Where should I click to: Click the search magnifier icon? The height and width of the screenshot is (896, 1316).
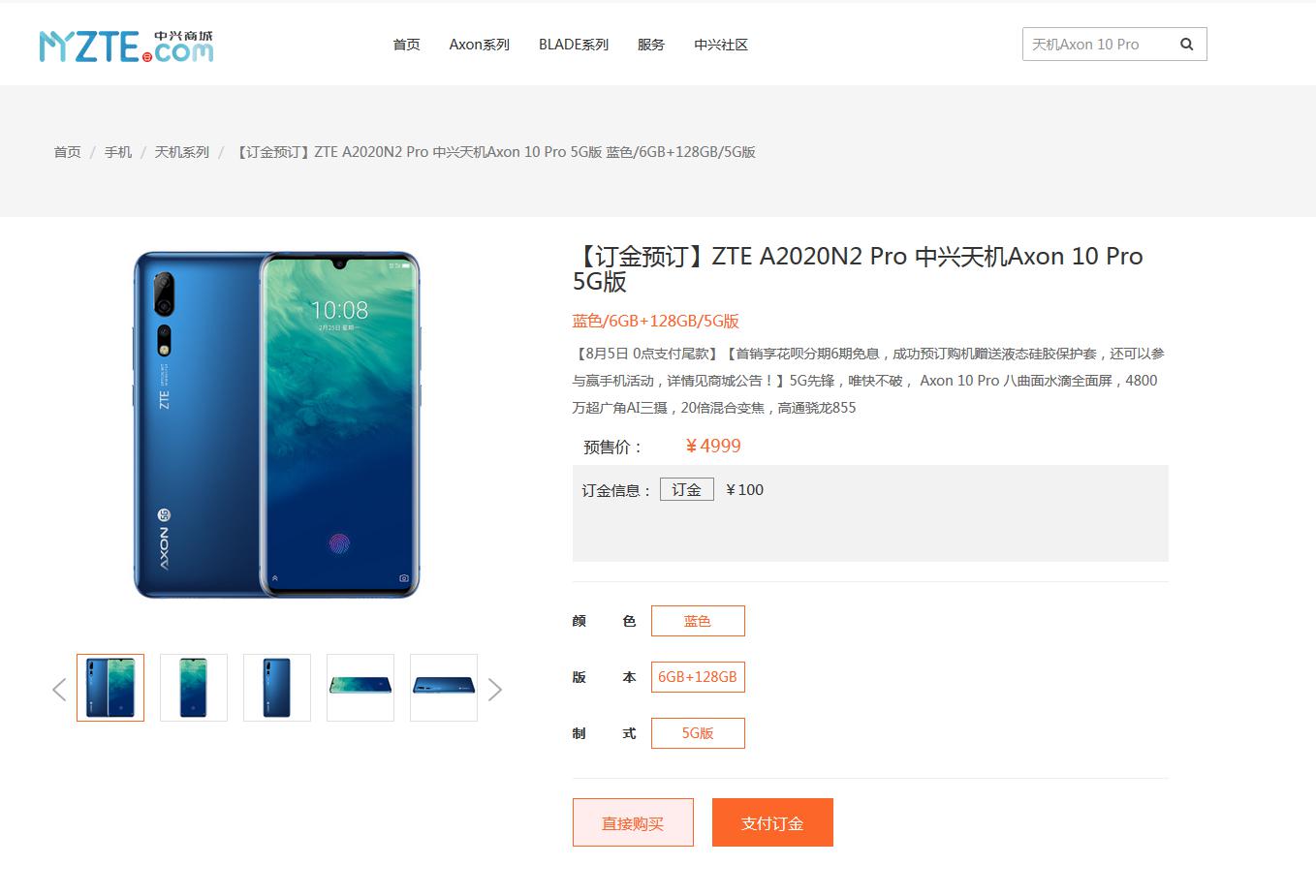(x=1186, y=45)
